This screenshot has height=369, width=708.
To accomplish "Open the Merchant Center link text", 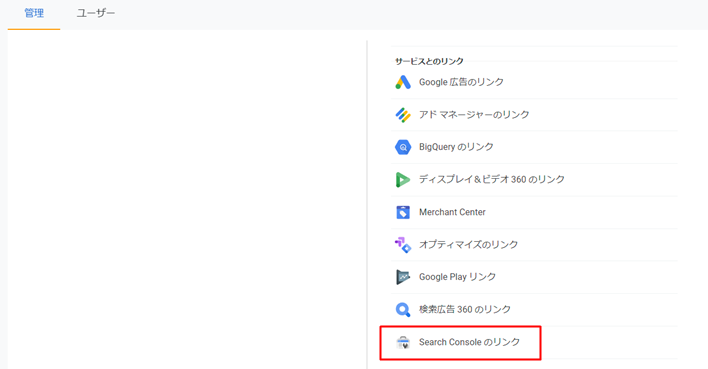I will click(x=452, y=212).
